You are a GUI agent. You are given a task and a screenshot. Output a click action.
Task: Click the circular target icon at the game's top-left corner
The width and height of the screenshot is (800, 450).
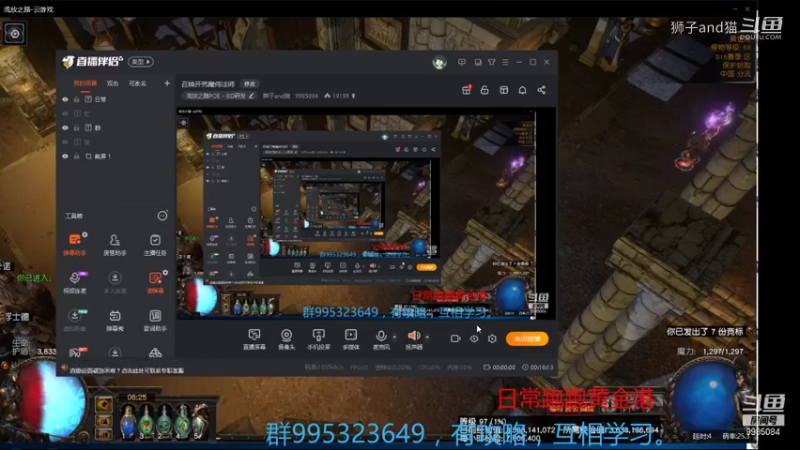14,34
